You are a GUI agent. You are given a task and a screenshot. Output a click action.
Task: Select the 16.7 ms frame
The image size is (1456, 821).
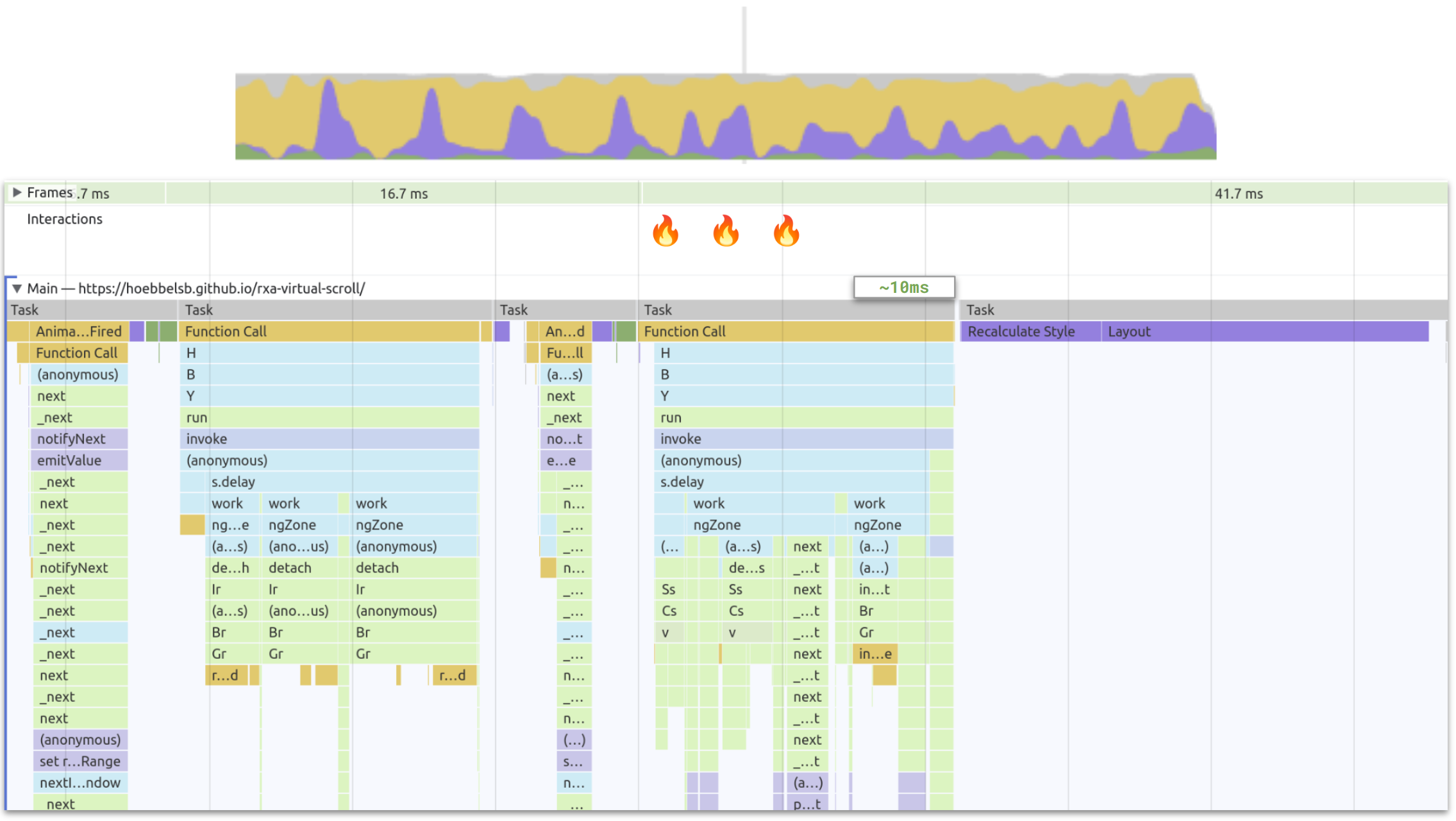click(404, 194)
